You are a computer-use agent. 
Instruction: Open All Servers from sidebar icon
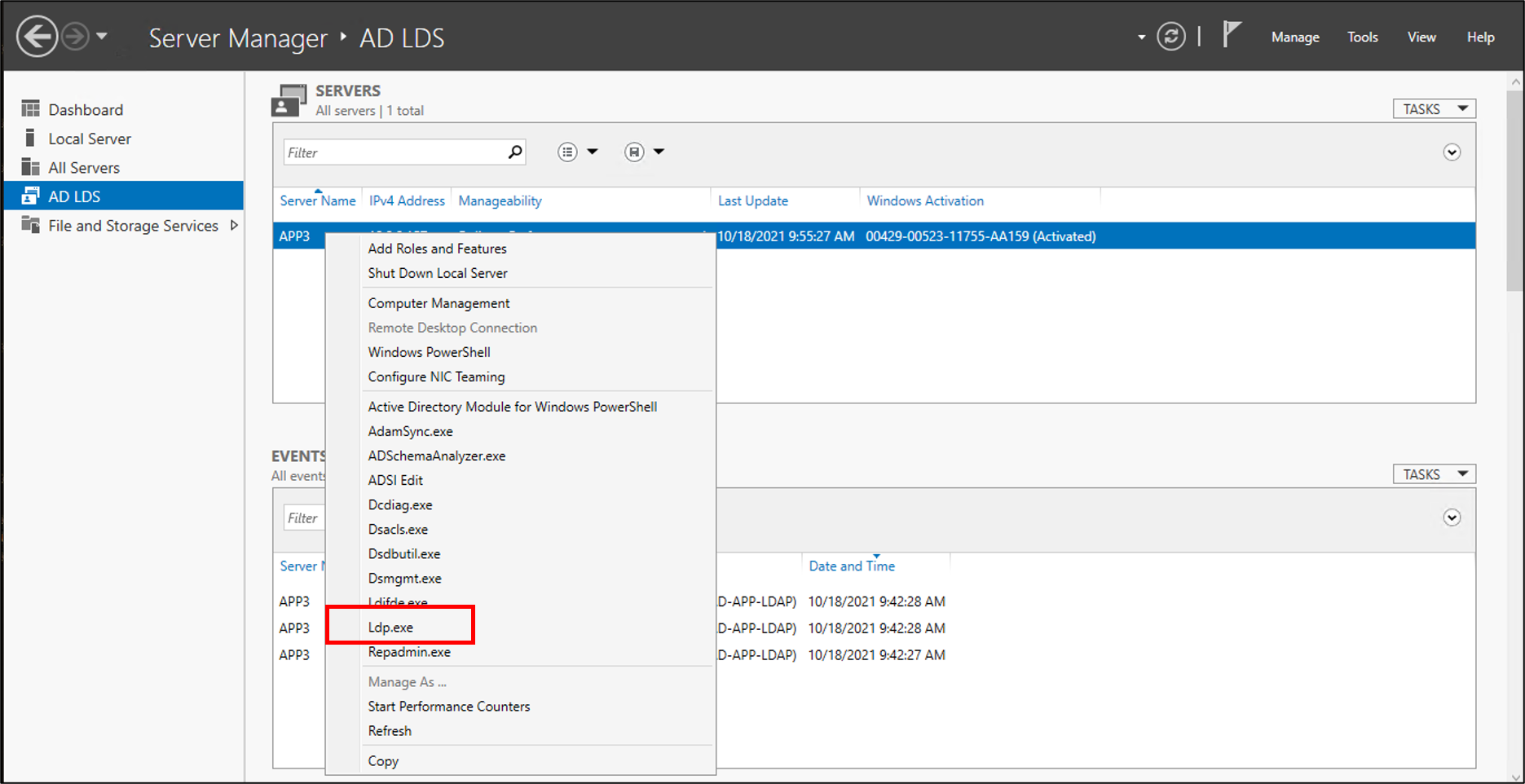[31, 167]
